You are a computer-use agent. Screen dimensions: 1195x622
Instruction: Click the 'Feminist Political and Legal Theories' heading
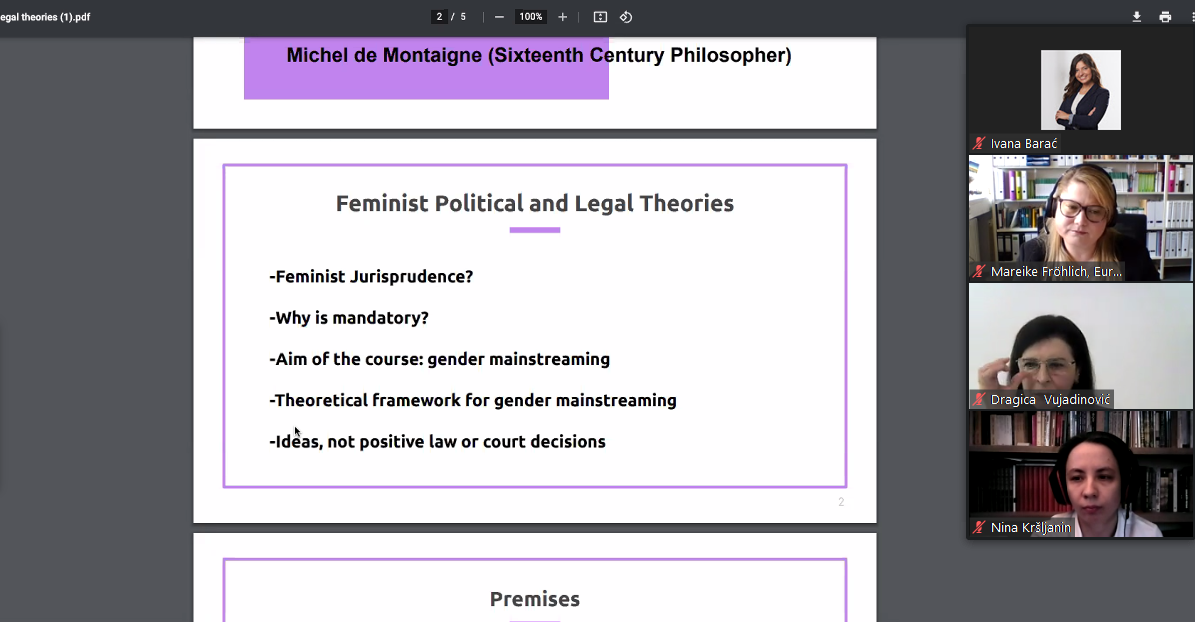(534, 204)
